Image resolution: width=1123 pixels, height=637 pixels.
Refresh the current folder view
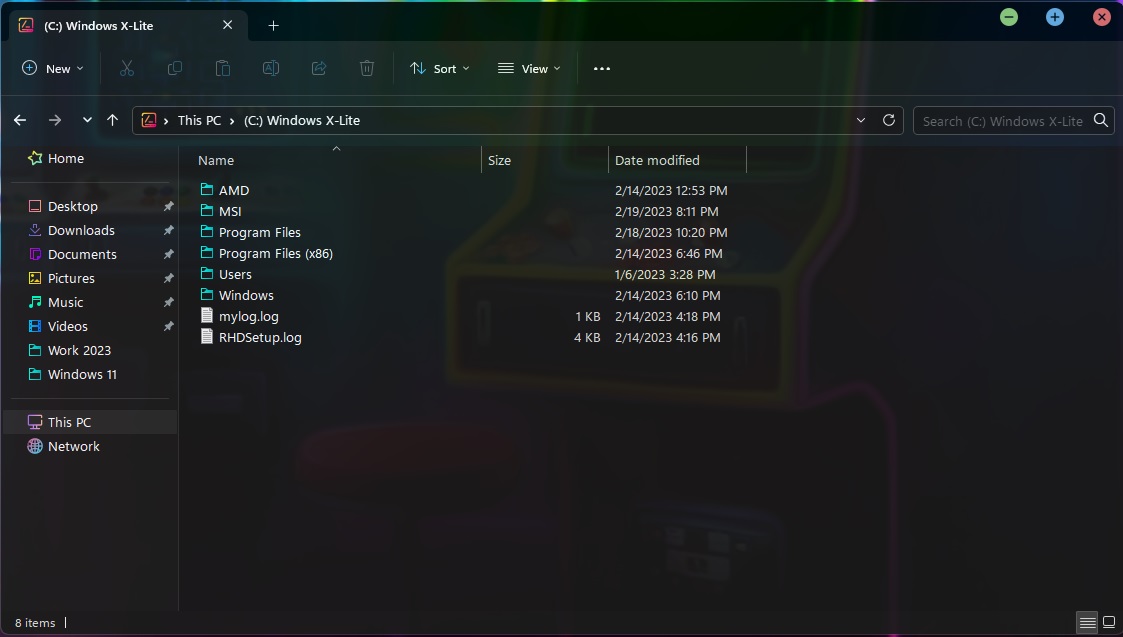point(889,120)
